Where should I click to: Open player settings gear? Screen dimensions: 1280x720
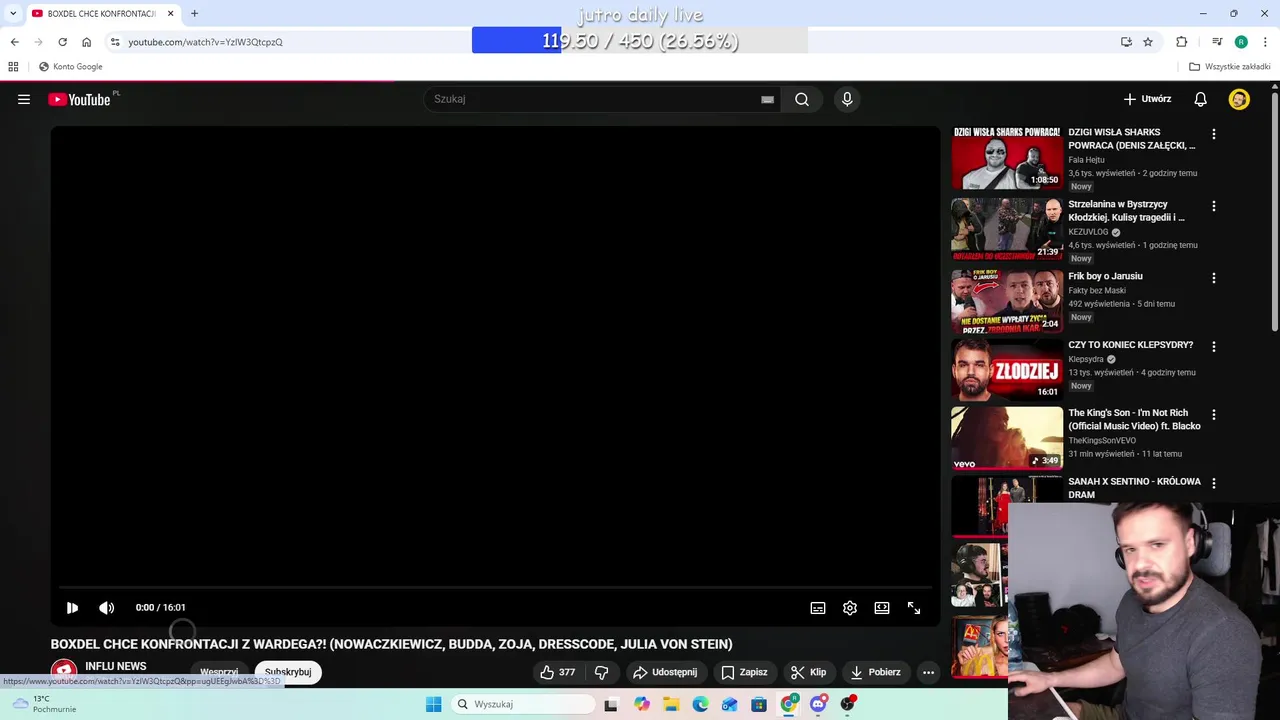click(850, 608)
